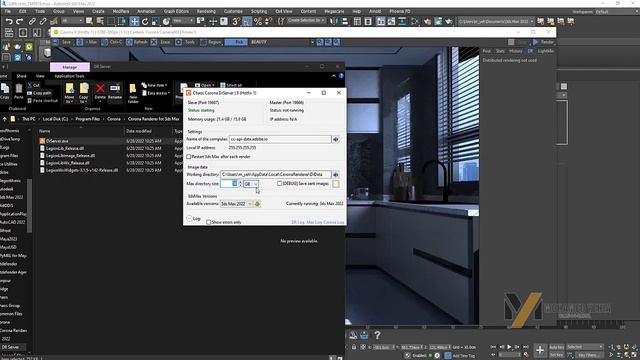Select the Select and Link chain icon
The width and height of the screenshot is (640, 360).
[32, 21]
